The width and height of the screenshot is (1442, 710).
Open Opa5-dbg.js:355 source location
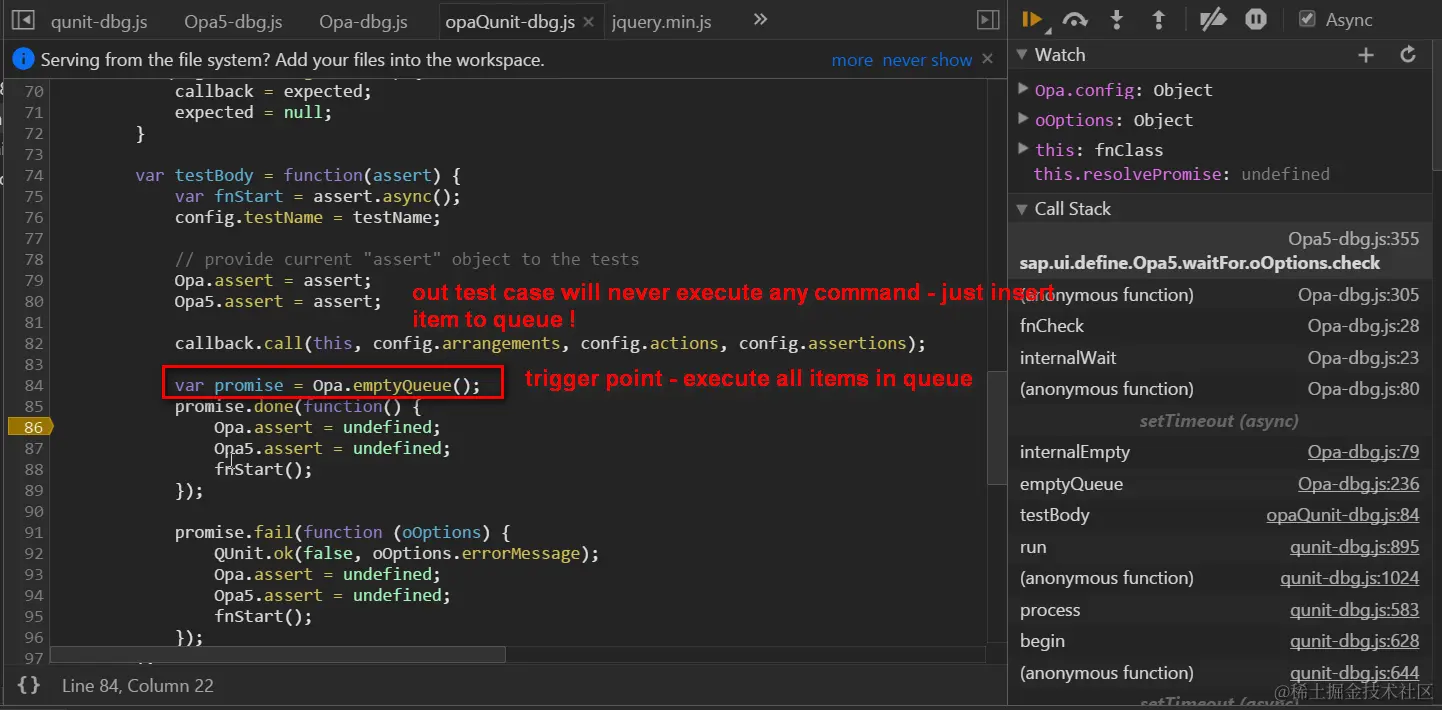[x=1354, y=239]
